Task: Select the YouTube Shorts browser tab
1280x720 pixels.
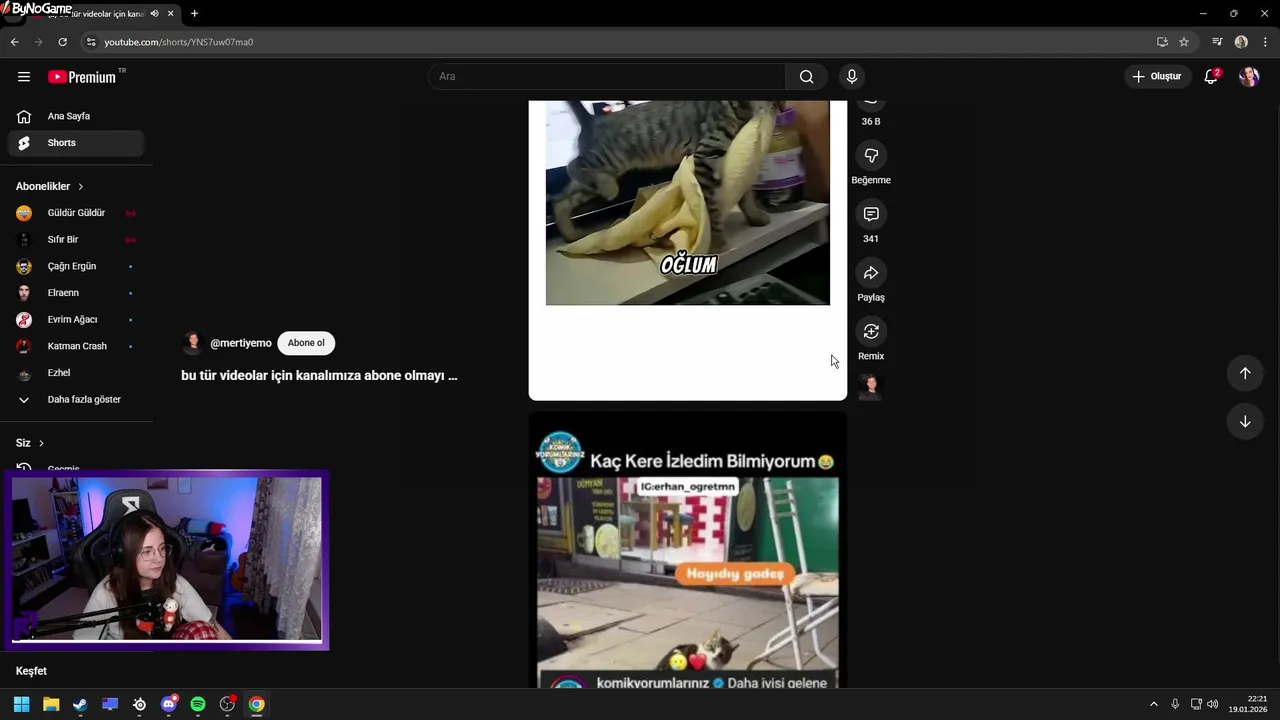Action: coord(95,14)
